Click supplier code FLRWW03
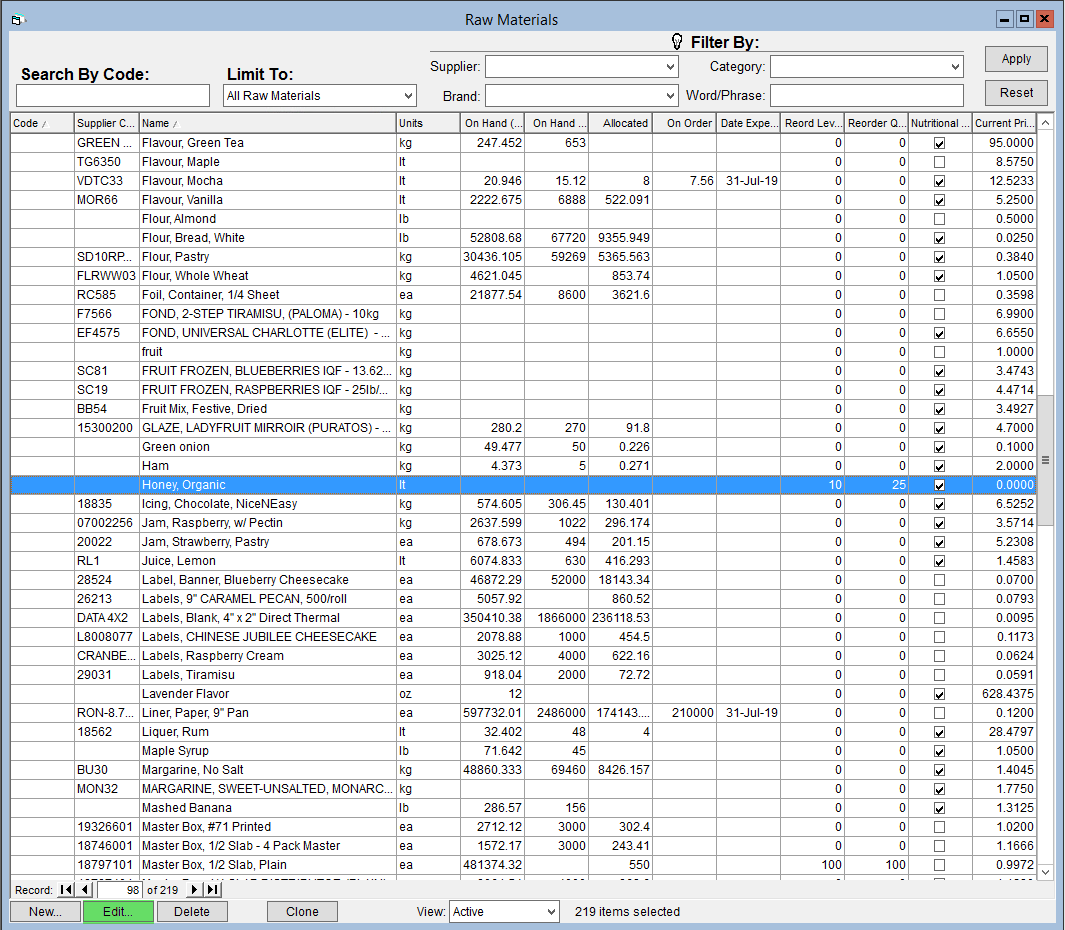 tap(106, 276)
